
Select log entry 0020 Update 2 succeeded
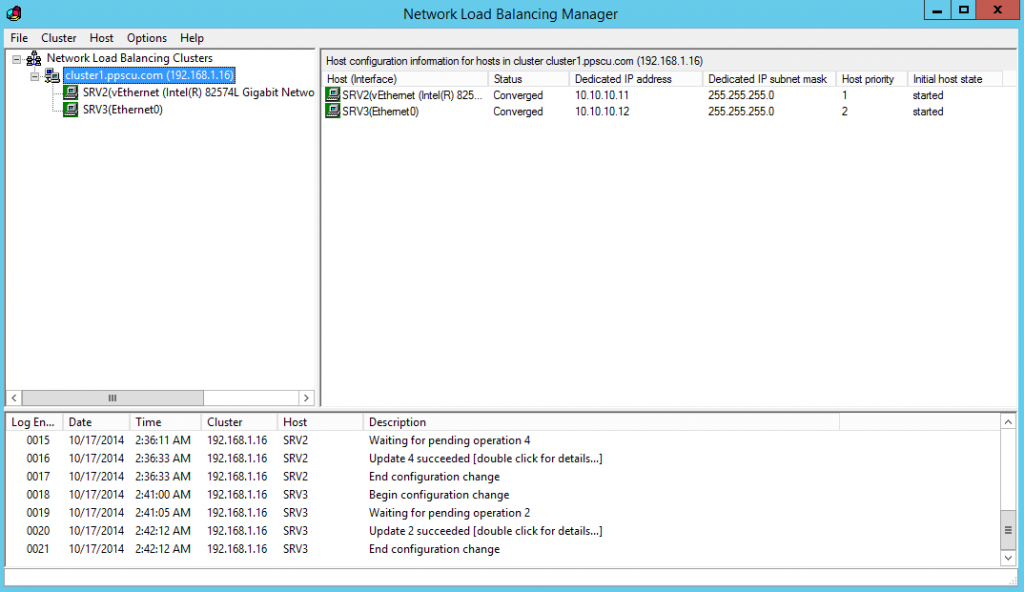click(x=485, y=531)
